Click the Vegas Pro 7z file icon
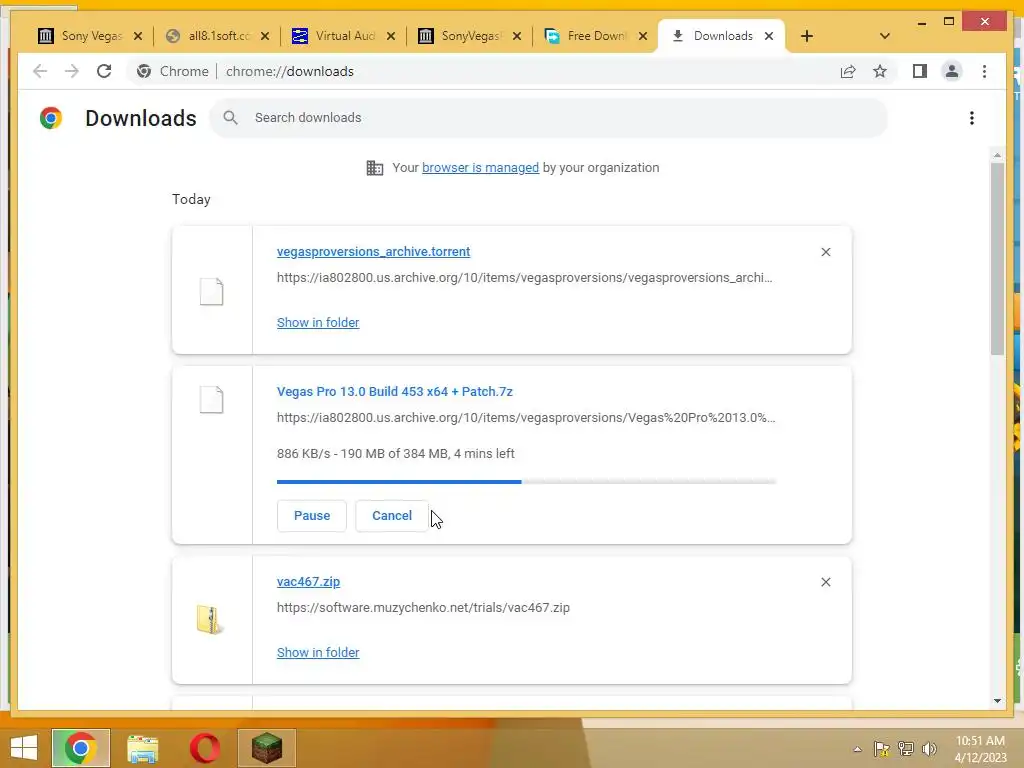This screenshot has width=1024, height=768. pos(211,400)
